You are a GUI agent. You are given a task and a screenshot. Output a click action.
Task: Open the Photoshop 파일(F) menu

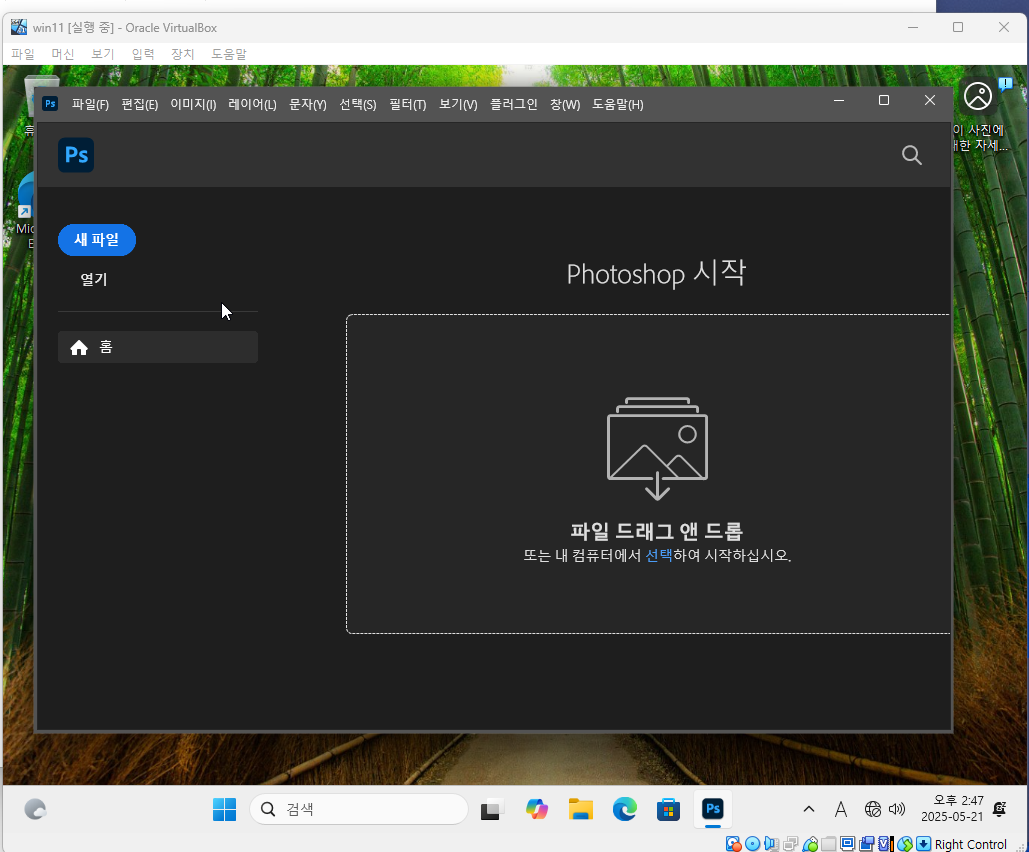(x=90, y=104)
